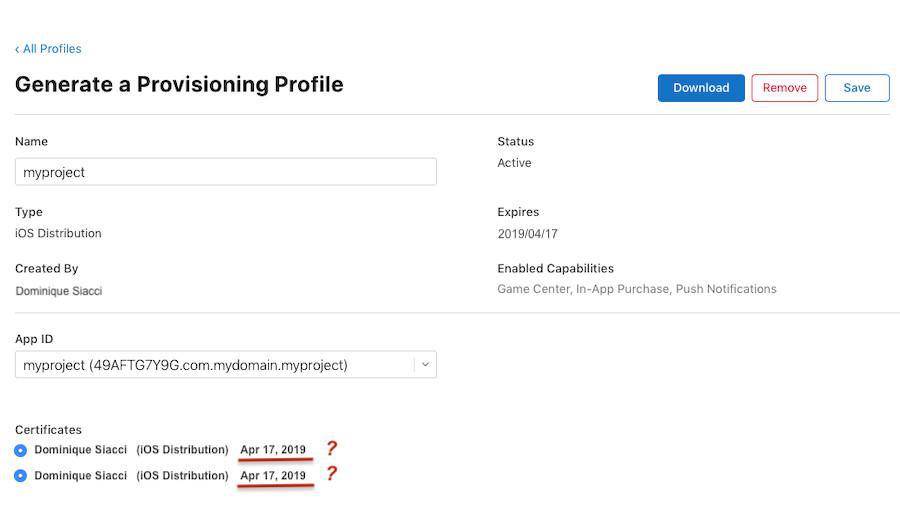Click the Generate a Provisioning Profile heading
The image size is (900, 510).
click(x=179, y=84)
